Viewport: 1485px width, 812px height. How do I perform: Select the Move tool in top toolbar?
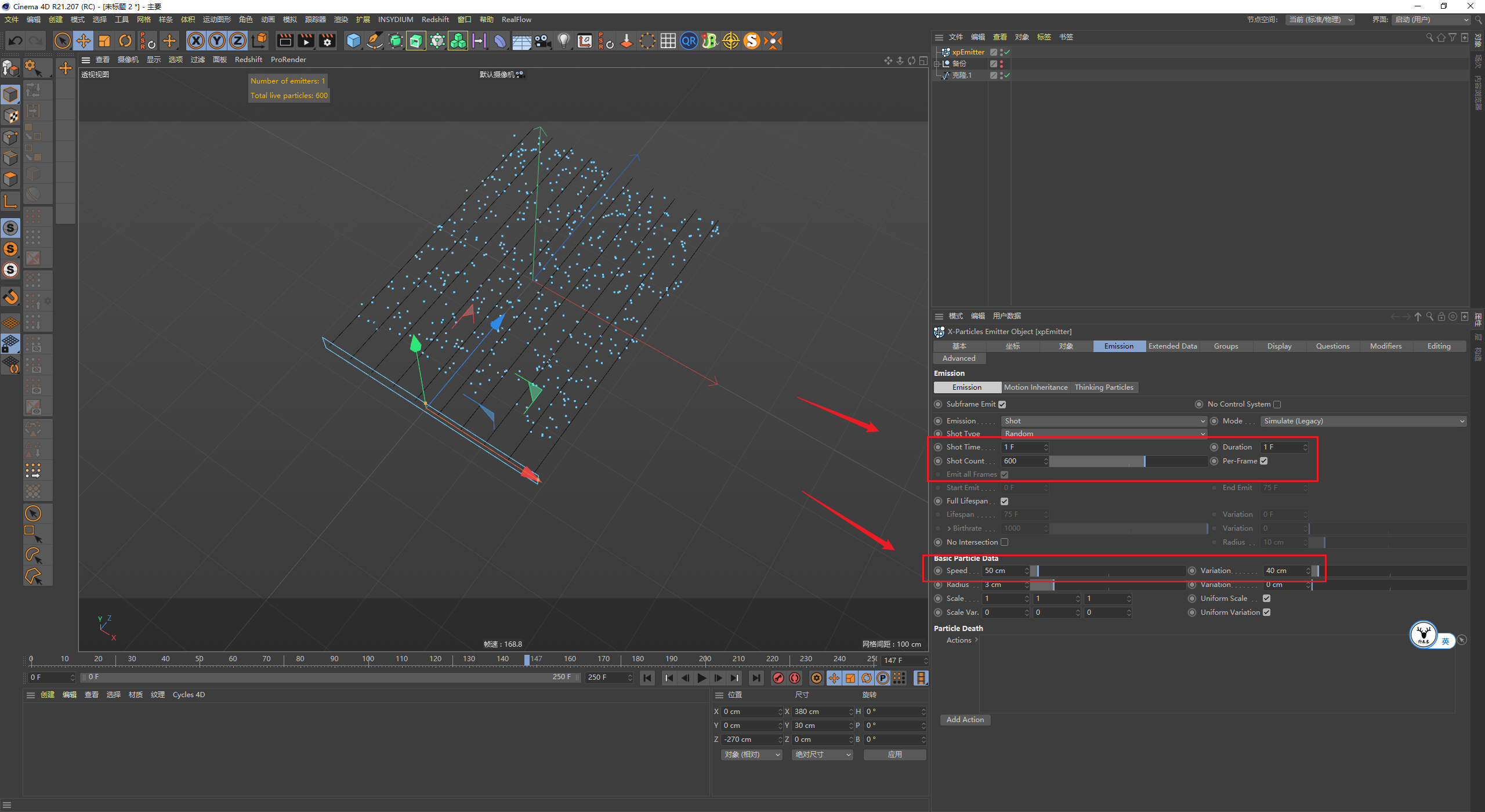[x=84, y=41]
